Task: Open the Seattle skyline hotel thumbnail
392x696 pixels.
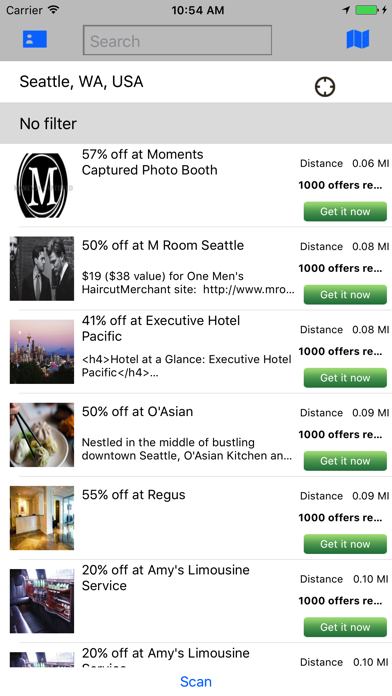Action: pos(42,352)
